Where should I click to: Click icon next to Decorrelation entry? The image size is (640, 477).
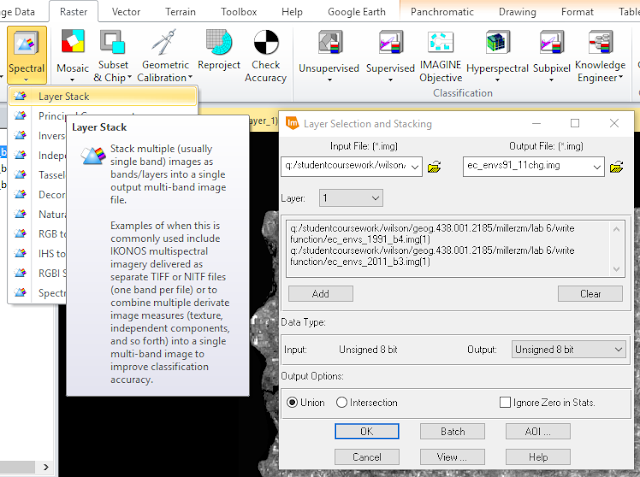tap(20, 194)
